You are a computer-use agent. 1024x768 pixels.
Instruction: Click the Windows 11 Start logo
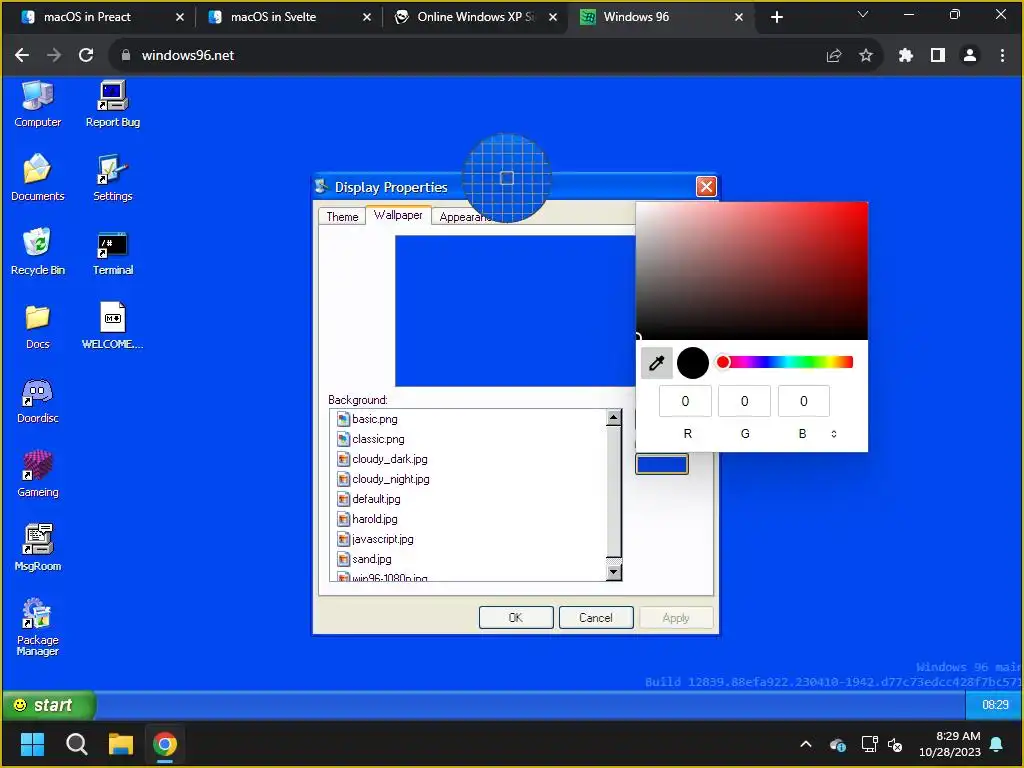(x=32, y=744)
